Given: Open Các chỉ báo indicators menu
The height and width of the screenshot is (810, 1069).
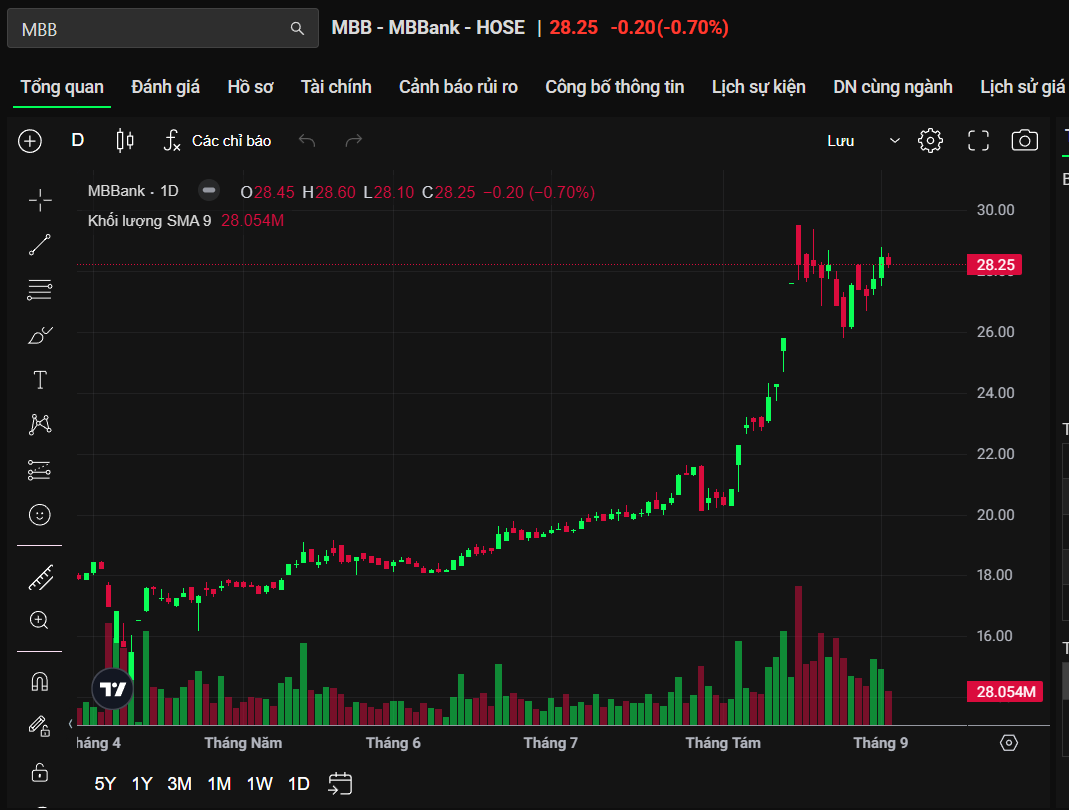Looking at the screenshot, I should tap(217, 140).
